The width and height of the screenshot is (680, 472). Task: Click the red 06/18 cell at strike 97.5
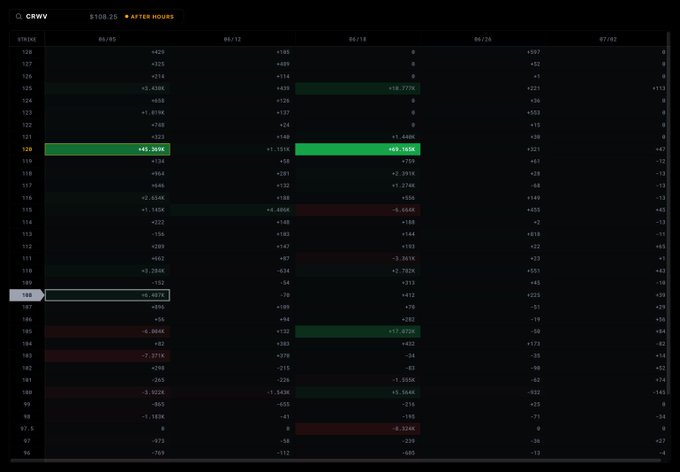coord(358,429)
